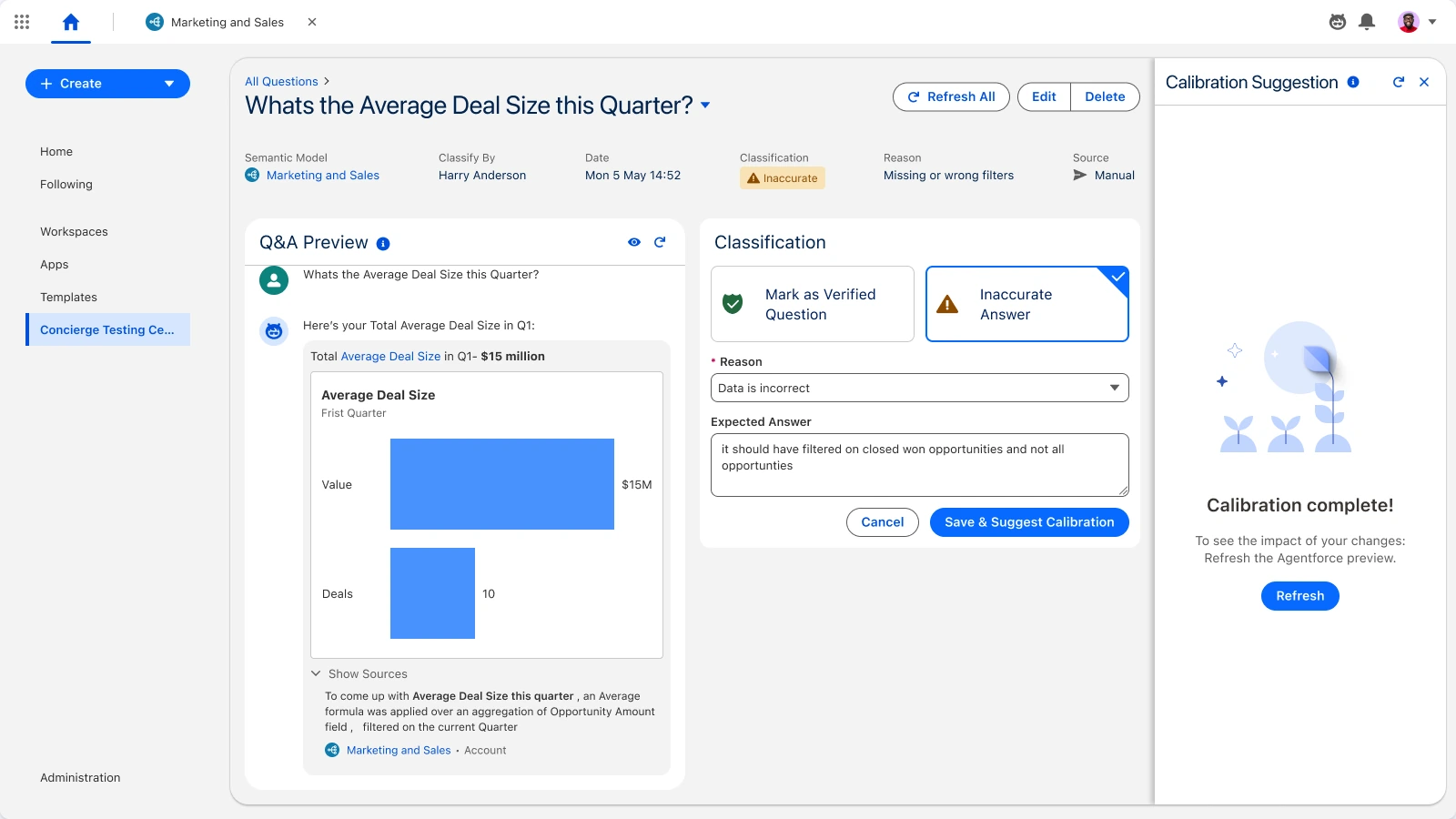Open the Average Deal Size link
Image resolution: width=1456 pixels, height=819 pixels.
(390, 357)
